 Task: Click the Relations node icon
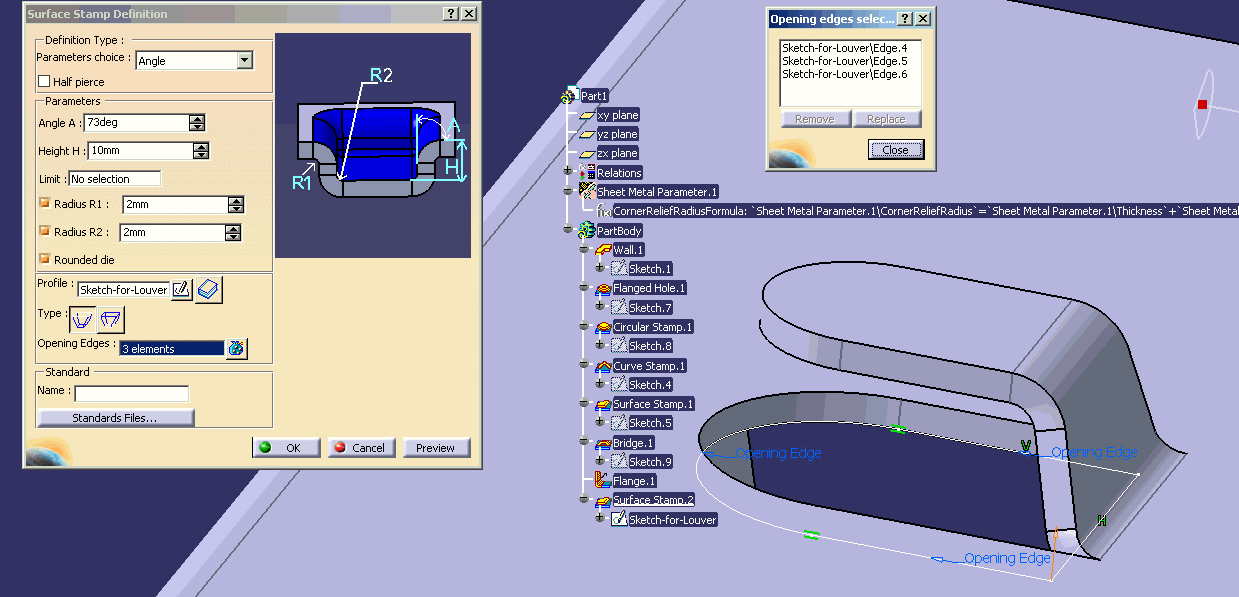coord(587,173)
